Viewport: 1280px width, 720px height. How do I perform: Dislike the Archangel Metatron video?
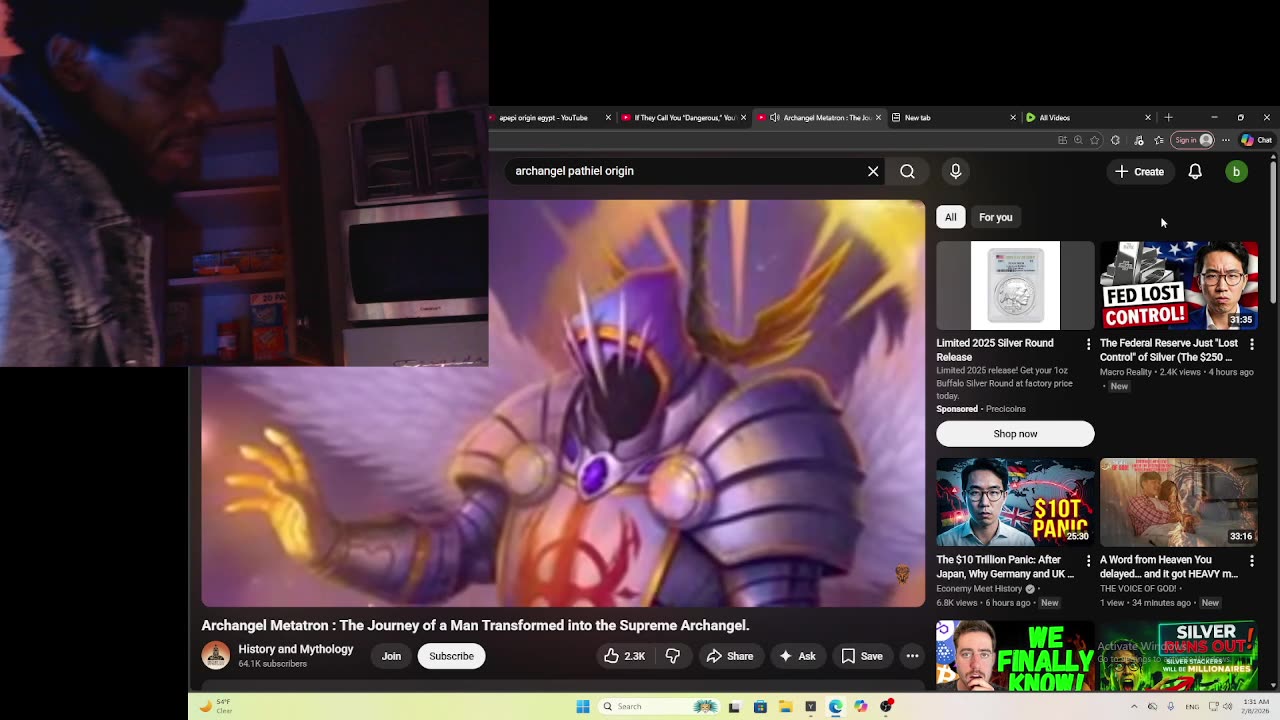(673, 656)
